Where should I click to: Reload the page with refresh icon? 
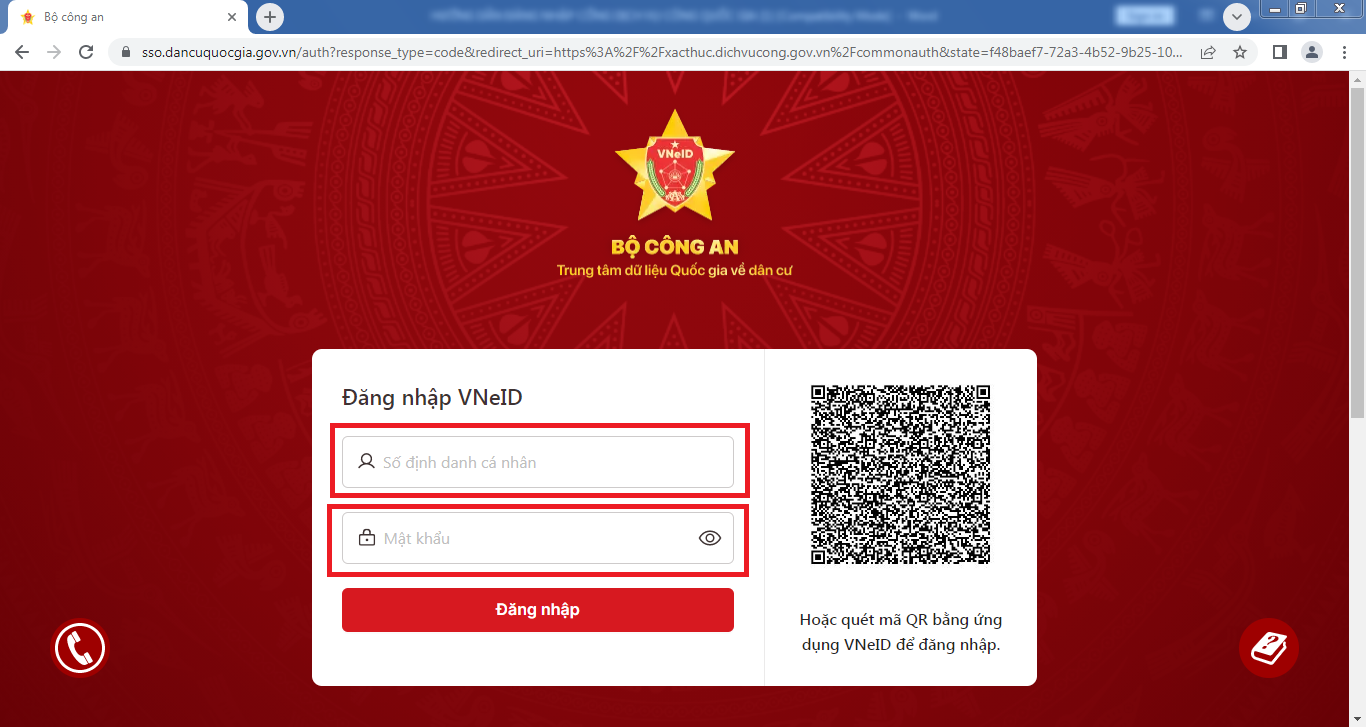86,52
